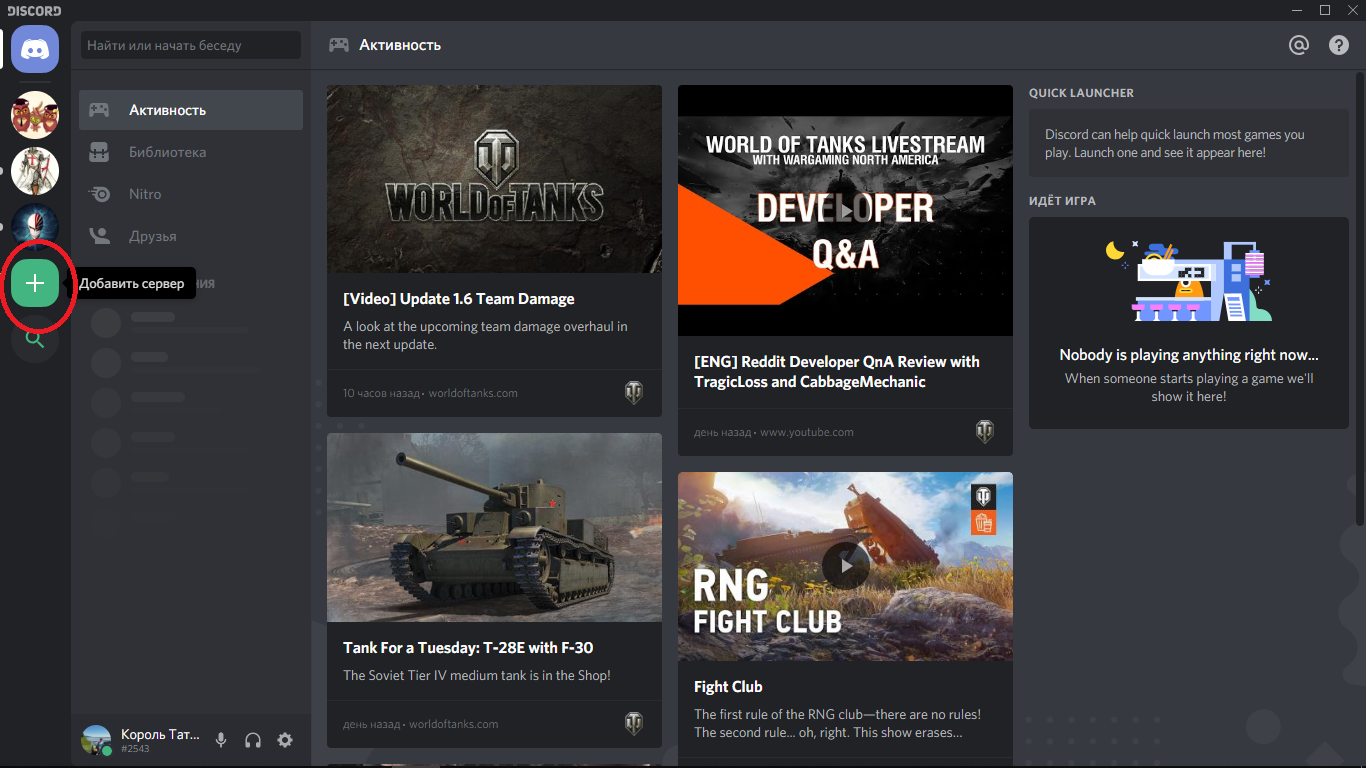Open the Fight Club card title
The width and height of the screenshot is (1366, 770).
point(728,687)
